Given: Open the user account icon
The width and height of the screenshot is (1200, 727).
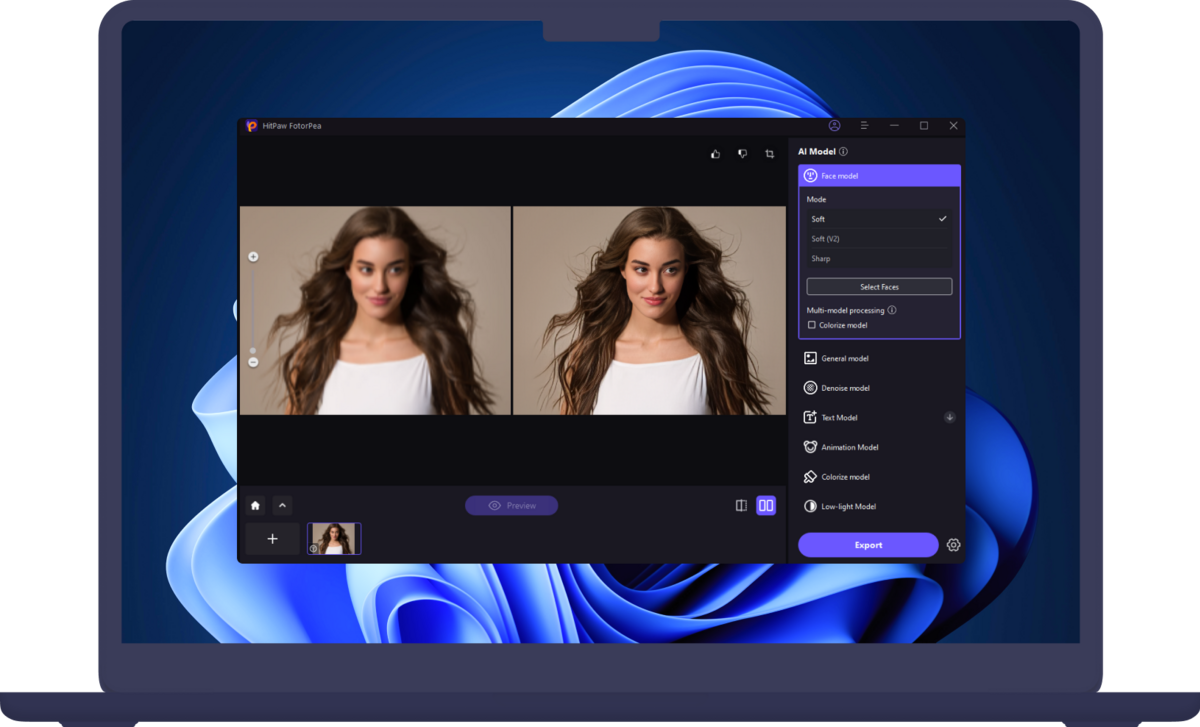Looking at the screenshot, I should coord(835,126).
